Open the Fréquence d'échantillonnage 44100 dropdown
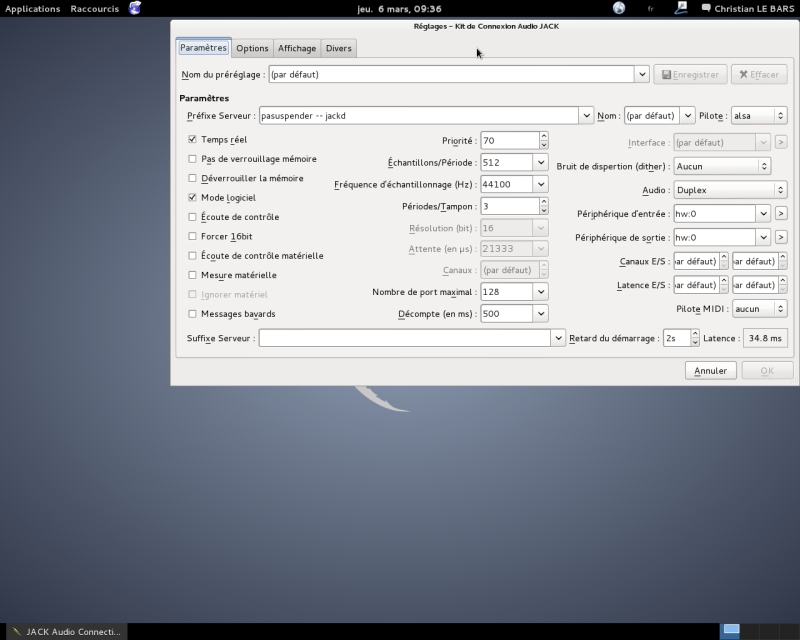The height and width of the screenshot is (640, 800). (541, 184)
